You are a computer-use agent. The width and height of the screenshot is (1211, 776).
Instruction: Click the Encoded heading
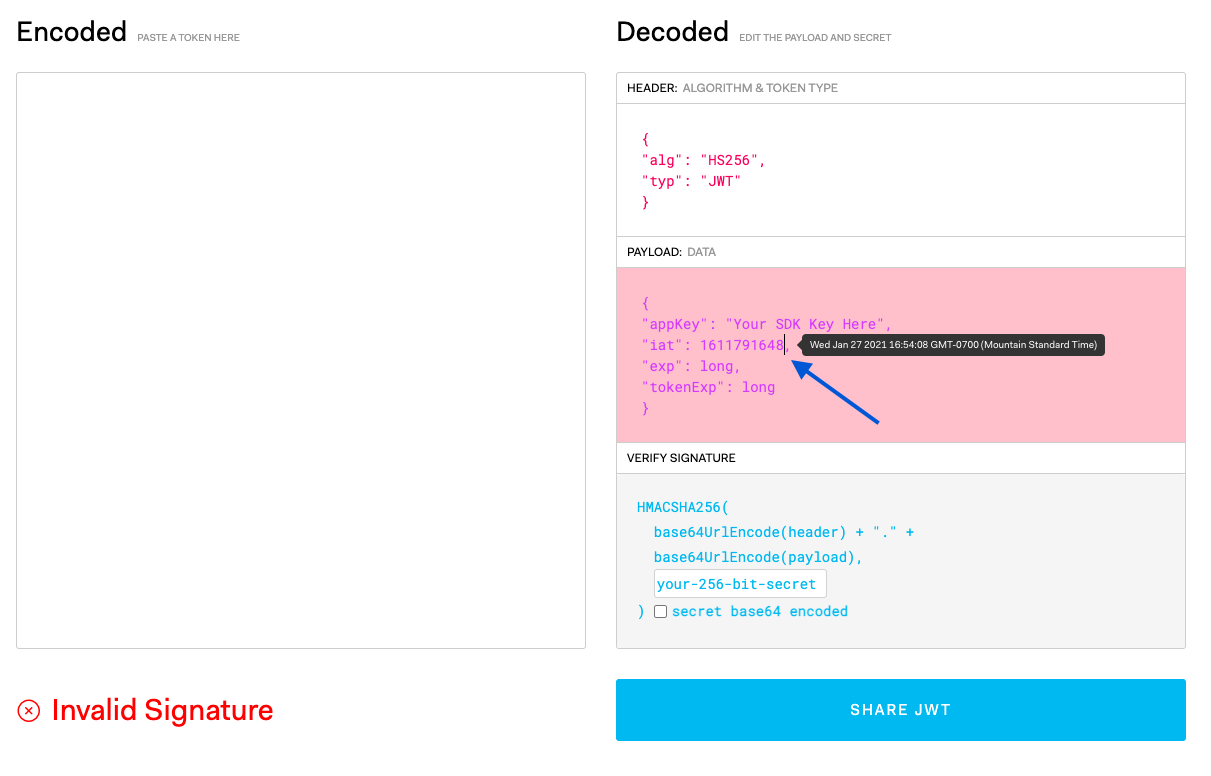71,31
